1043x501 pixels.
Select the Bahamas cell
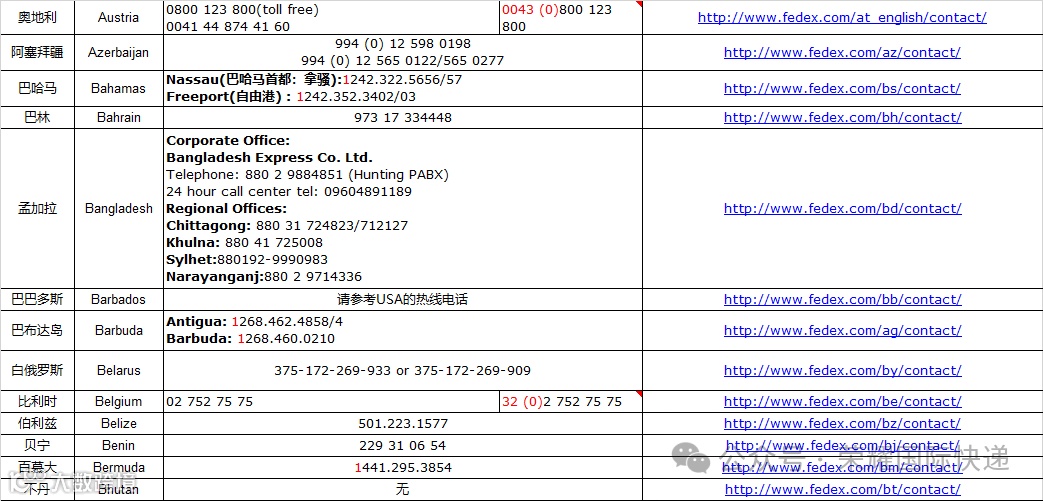tap(118, 88)
